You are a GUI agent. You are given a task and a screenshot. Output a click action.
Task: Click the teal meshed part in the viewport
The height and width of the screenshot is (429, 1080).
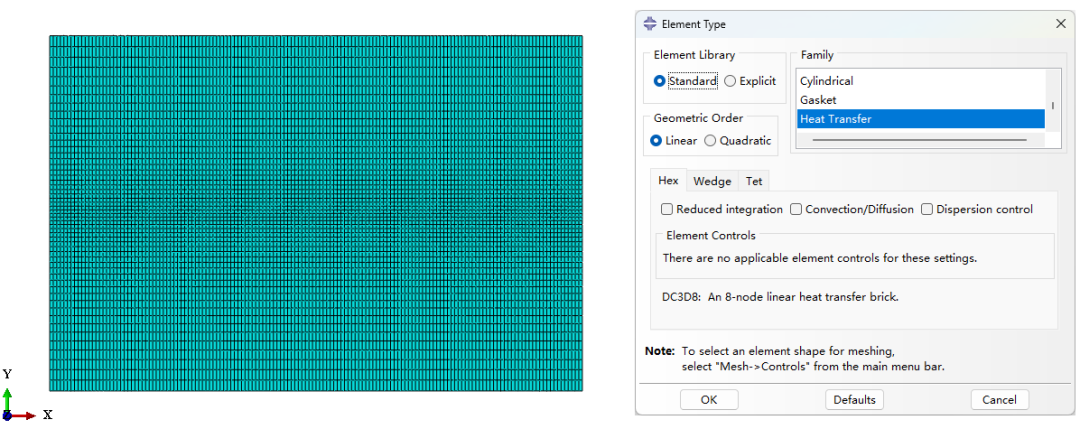(316, 213)
